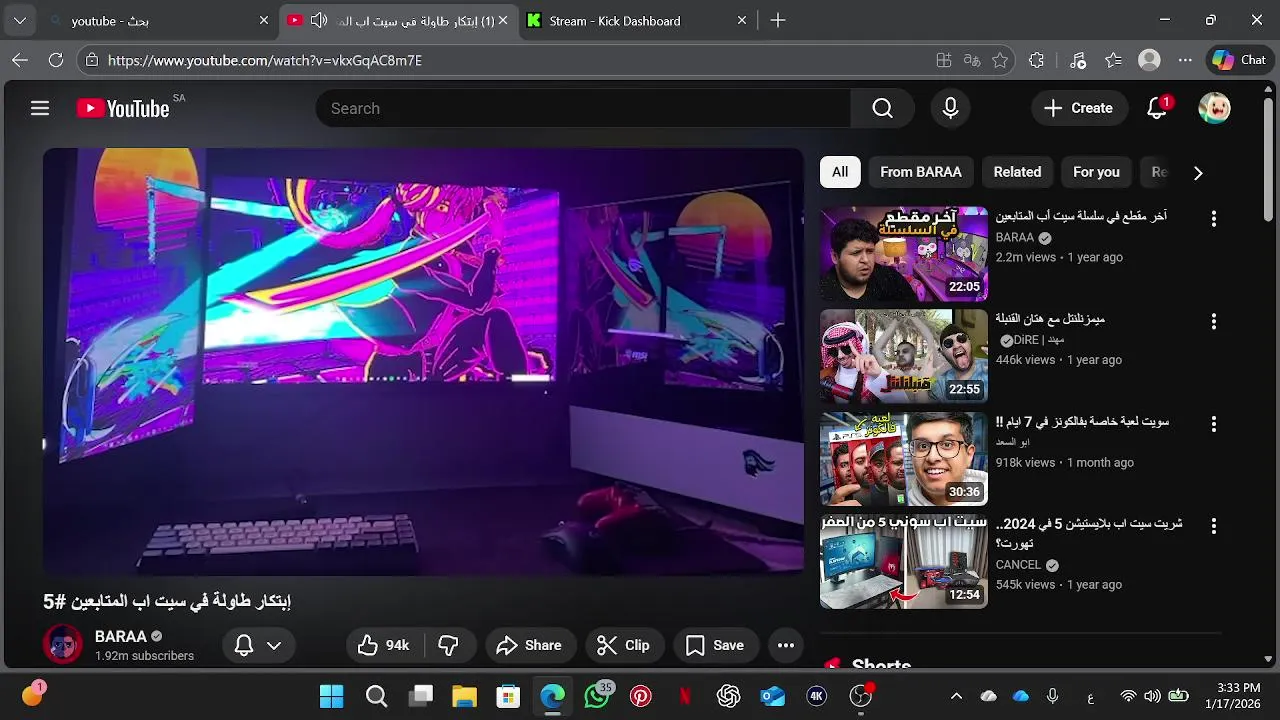Open in app icon in address bar
This screenshot has height=720, width=1280.
click(x=943, y=60)
